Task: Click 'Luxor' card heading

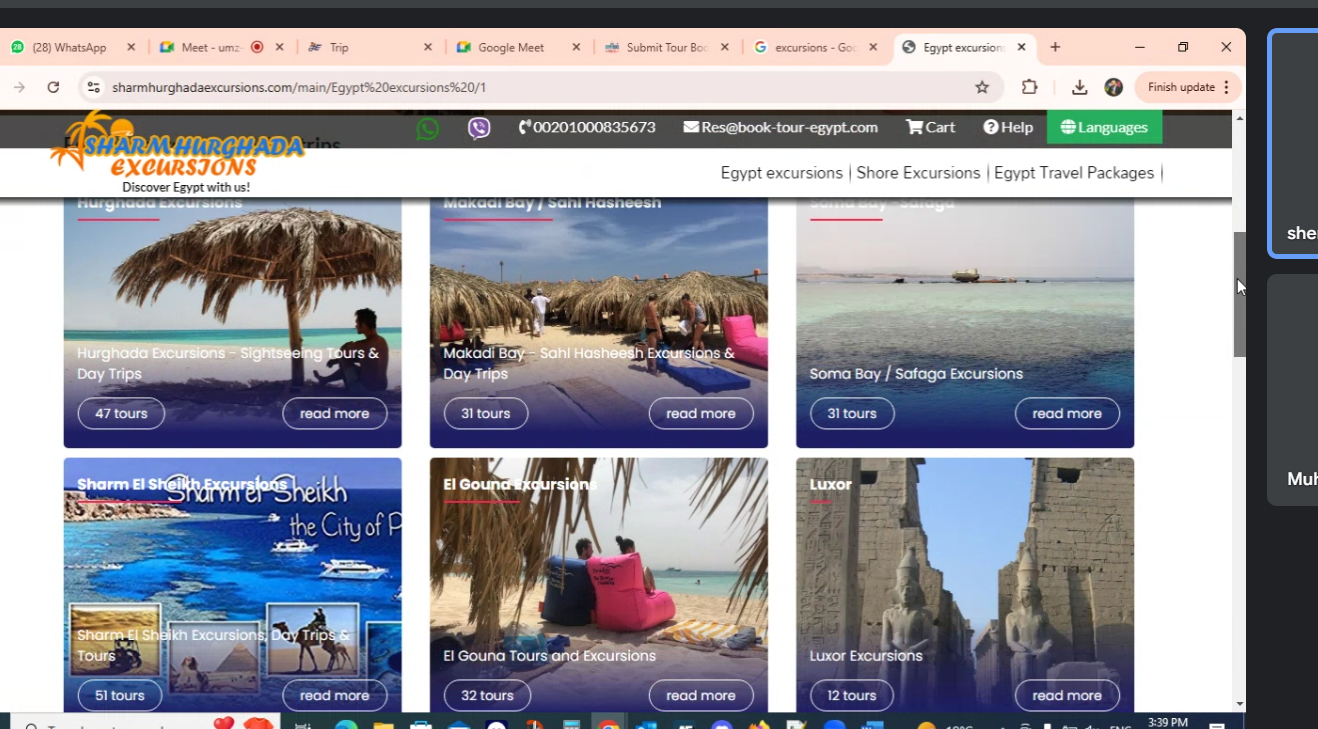Action: [x=830, y=484]
